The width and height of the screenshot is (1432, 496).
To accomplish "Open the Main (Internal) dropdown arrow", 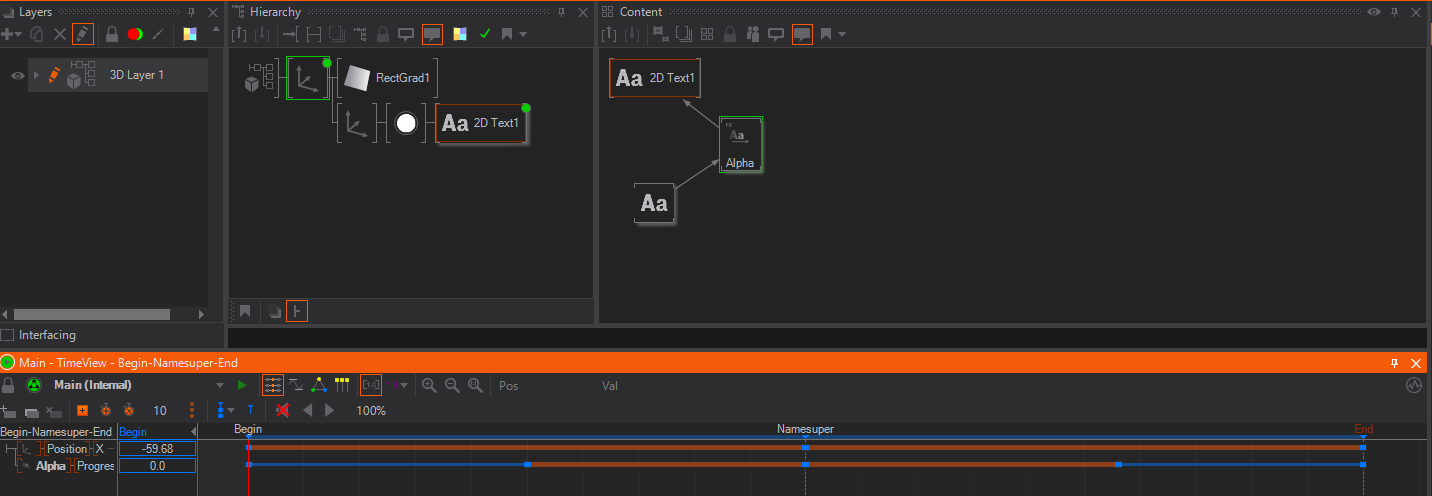I will click(220, 385).
